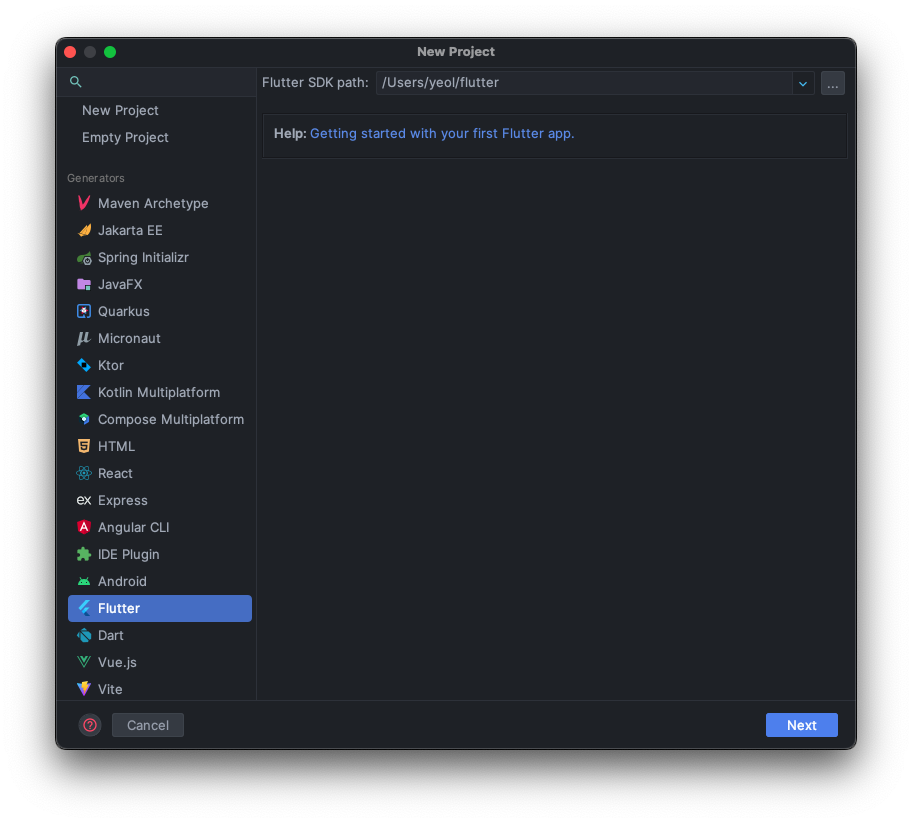
Task: Select New Project in the sidebar
Action: pos(120,111)
